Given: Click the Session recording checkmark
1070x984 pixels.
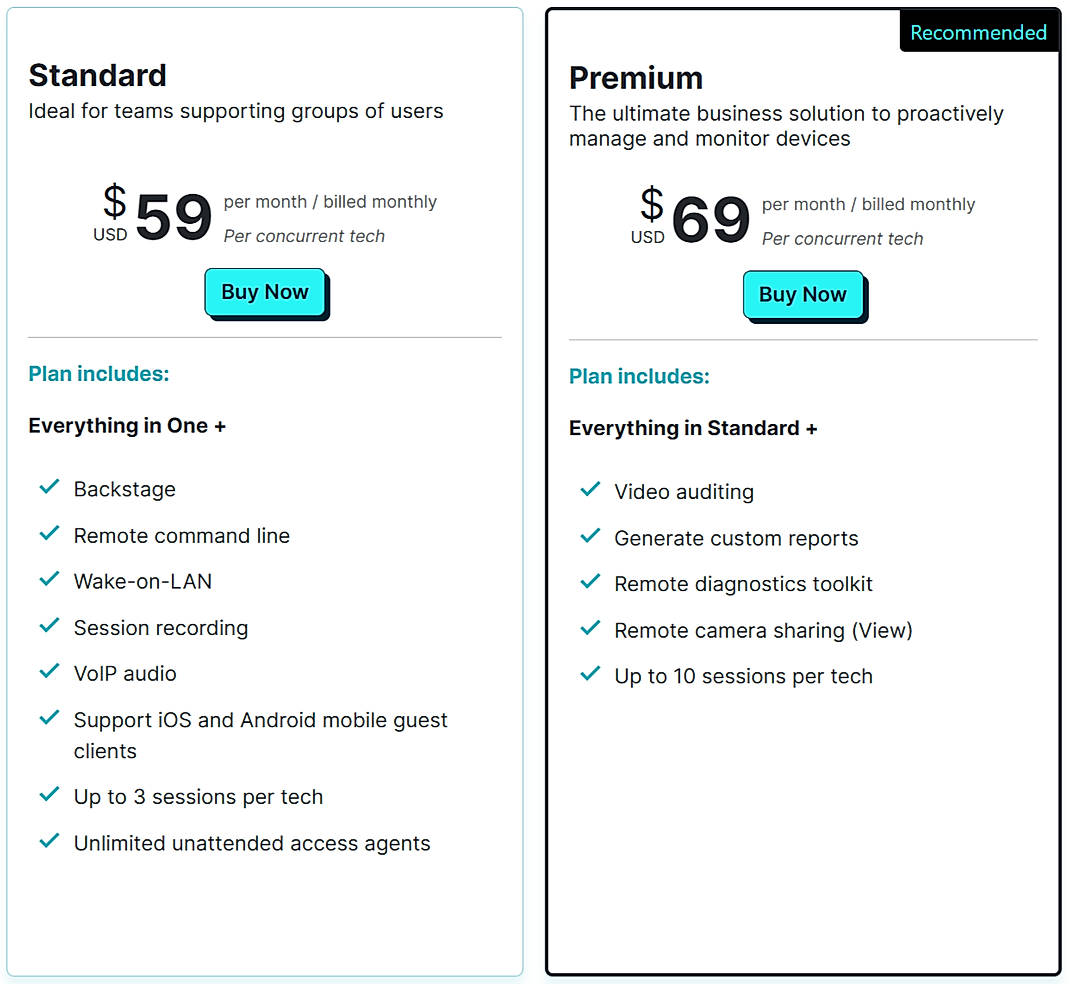Looking at the screenshot, I should pyautogui.click(x=50, y=627).
